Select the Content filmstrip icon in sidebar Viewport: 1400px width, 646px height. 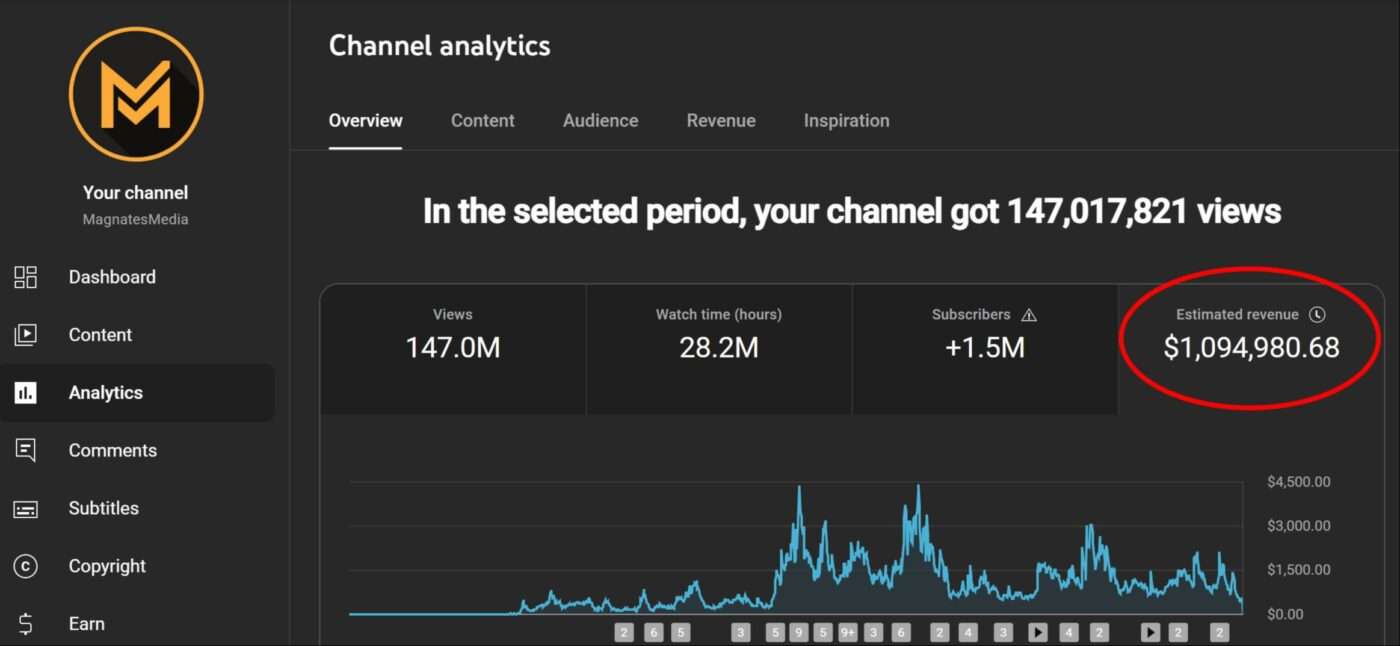26,335
